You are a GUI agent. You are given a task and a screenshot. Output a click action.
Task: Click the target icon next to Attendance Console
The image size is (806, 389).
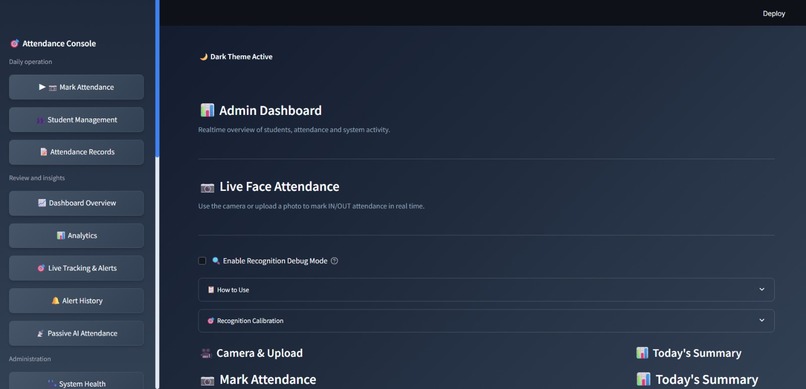[14, 44]
